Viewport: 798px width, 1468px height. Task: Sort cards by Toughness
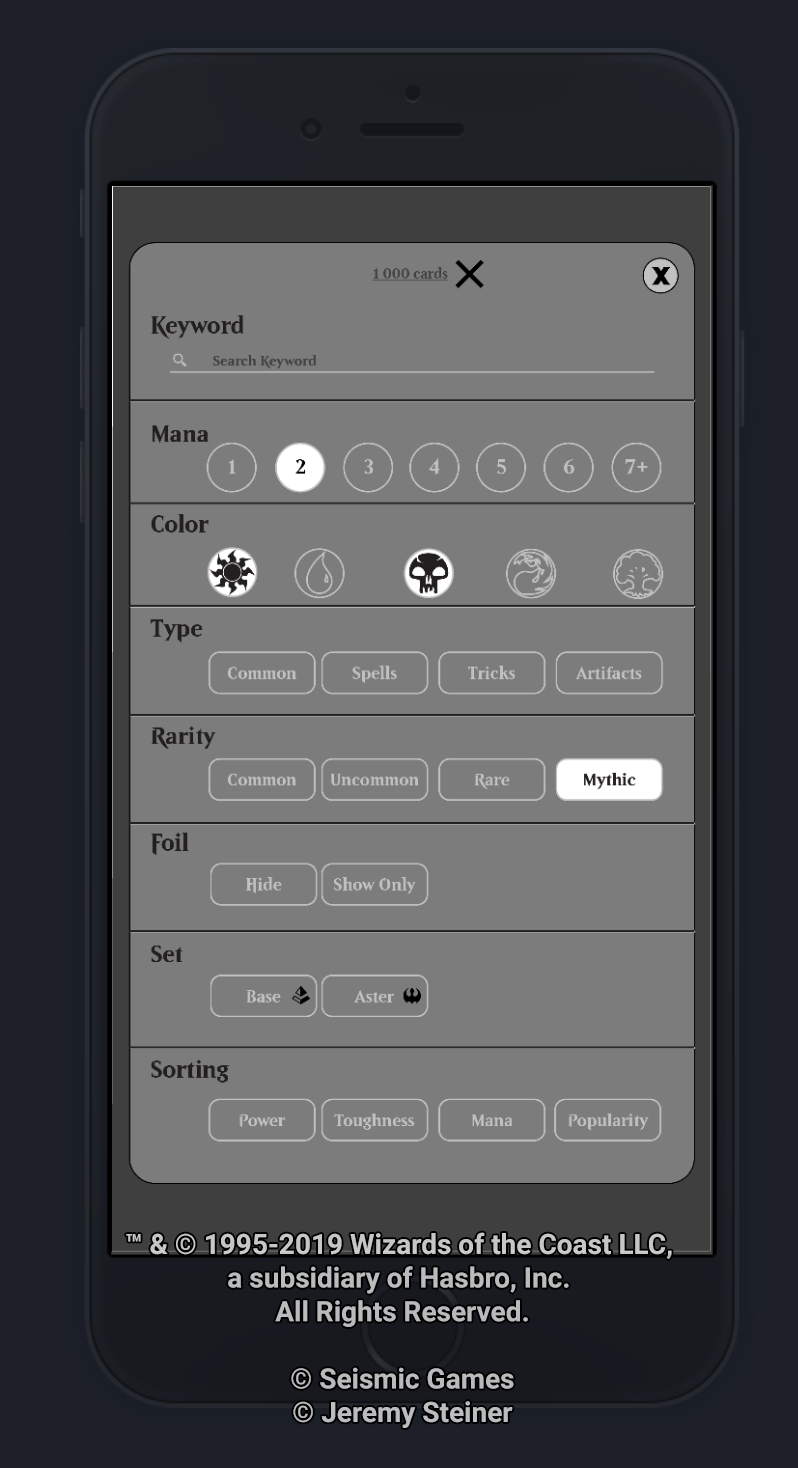374,1120
